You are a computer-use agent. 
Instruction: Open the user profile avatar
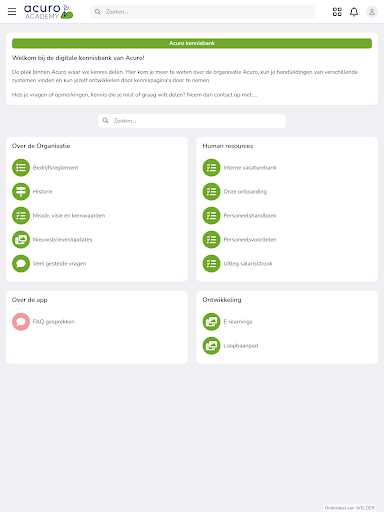point(372,12)
